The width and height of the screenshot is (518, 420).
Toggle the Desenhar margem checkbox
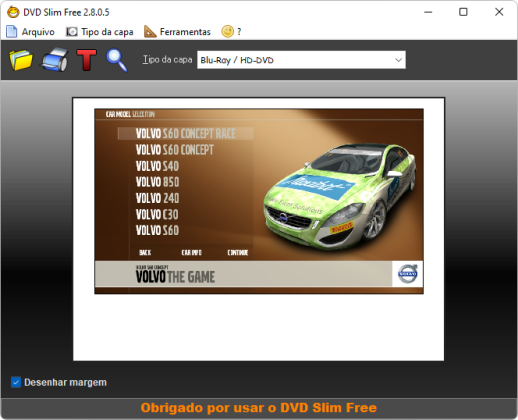click(x=16, y=382)
